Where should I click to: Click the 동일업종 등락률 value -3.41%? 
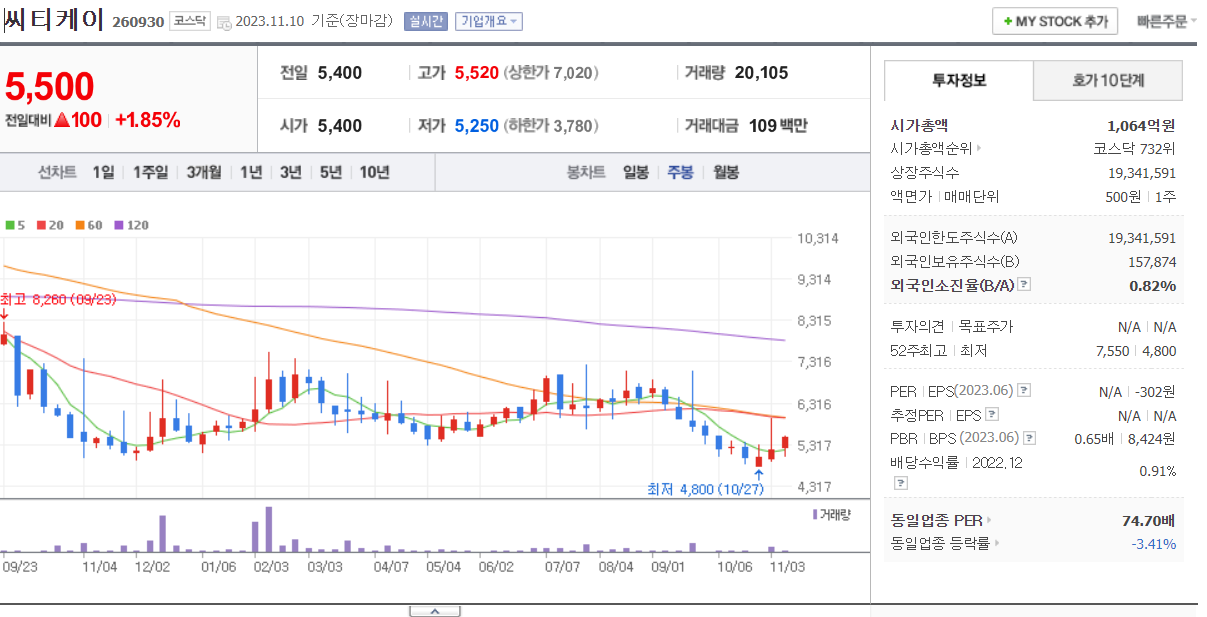click(1153, 544)
